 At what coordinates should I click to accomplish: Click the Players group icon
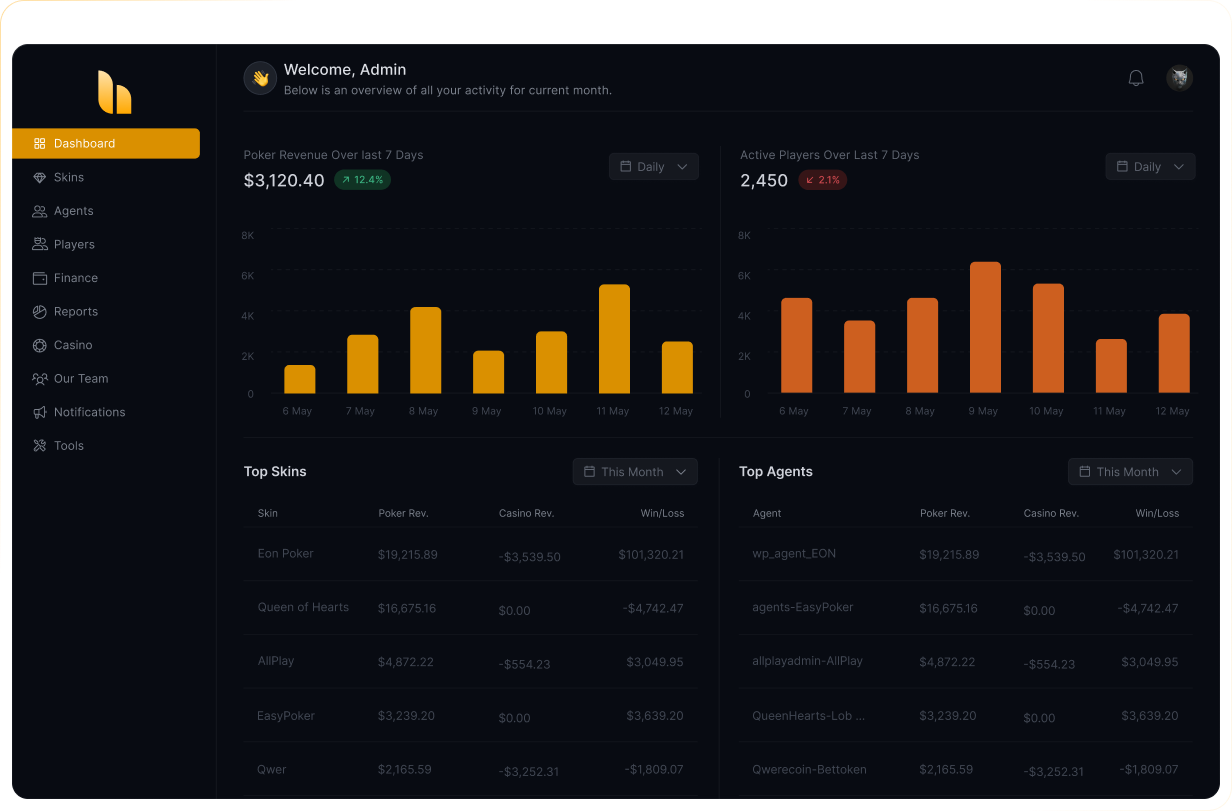40,245
